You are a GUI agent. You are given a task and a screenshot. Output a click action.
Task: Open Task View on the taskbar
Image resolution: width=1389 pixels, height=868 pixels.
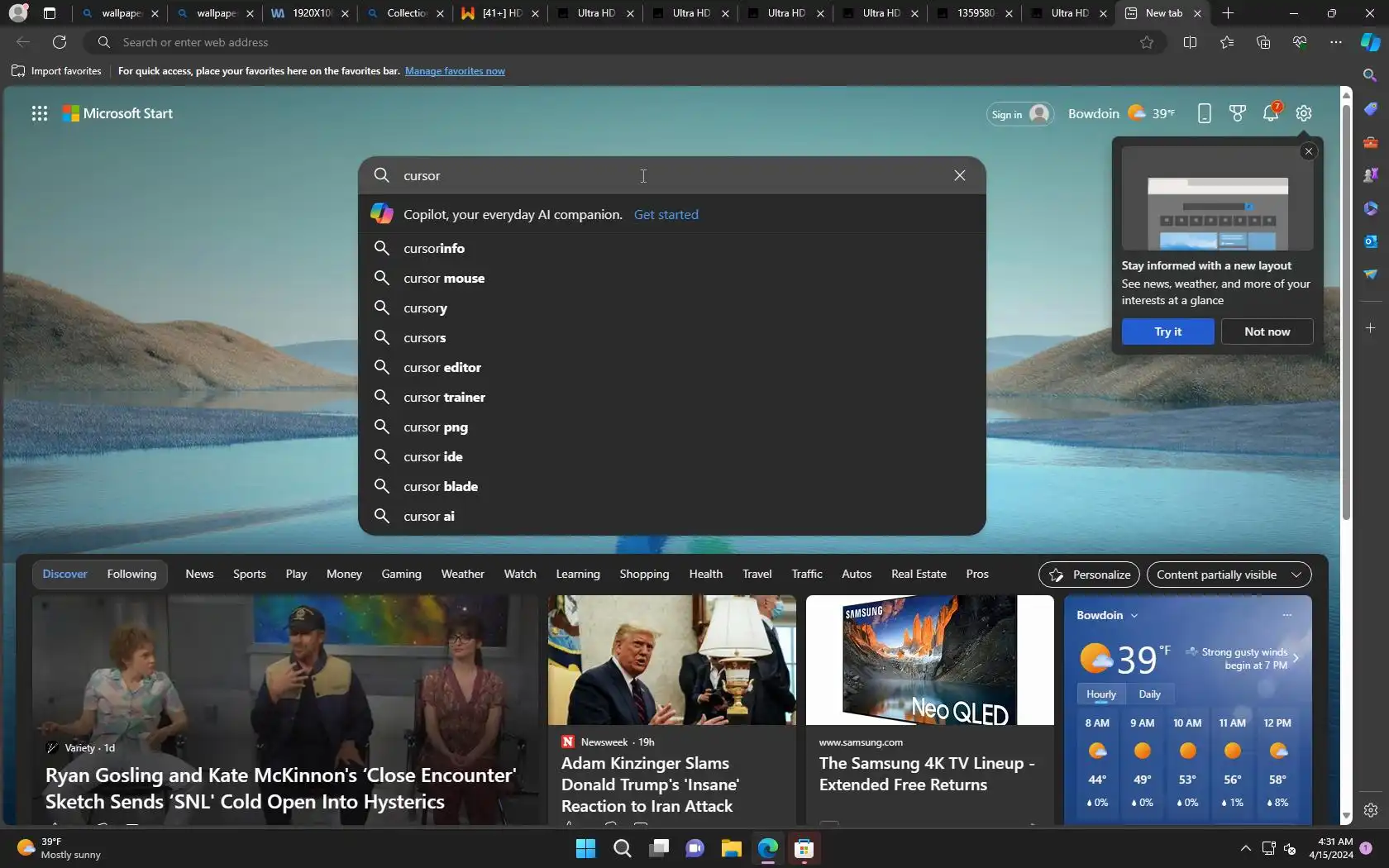[658, 848]
